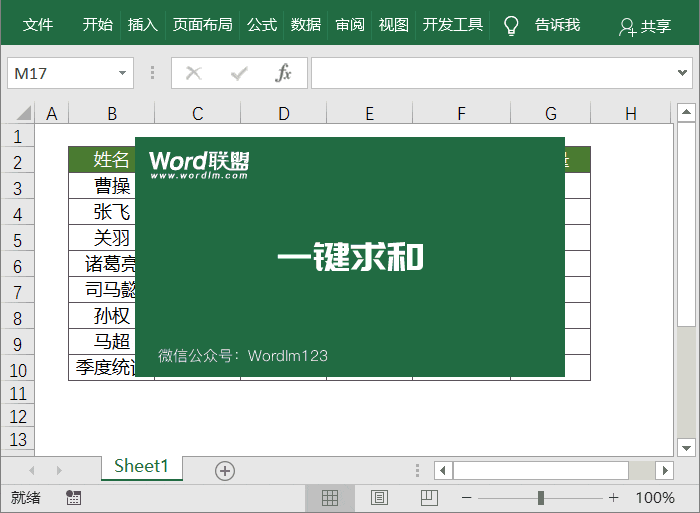Viewport: 700px width, 513px height.
Task: Switch to Normal view
Action: coord(330,497)
